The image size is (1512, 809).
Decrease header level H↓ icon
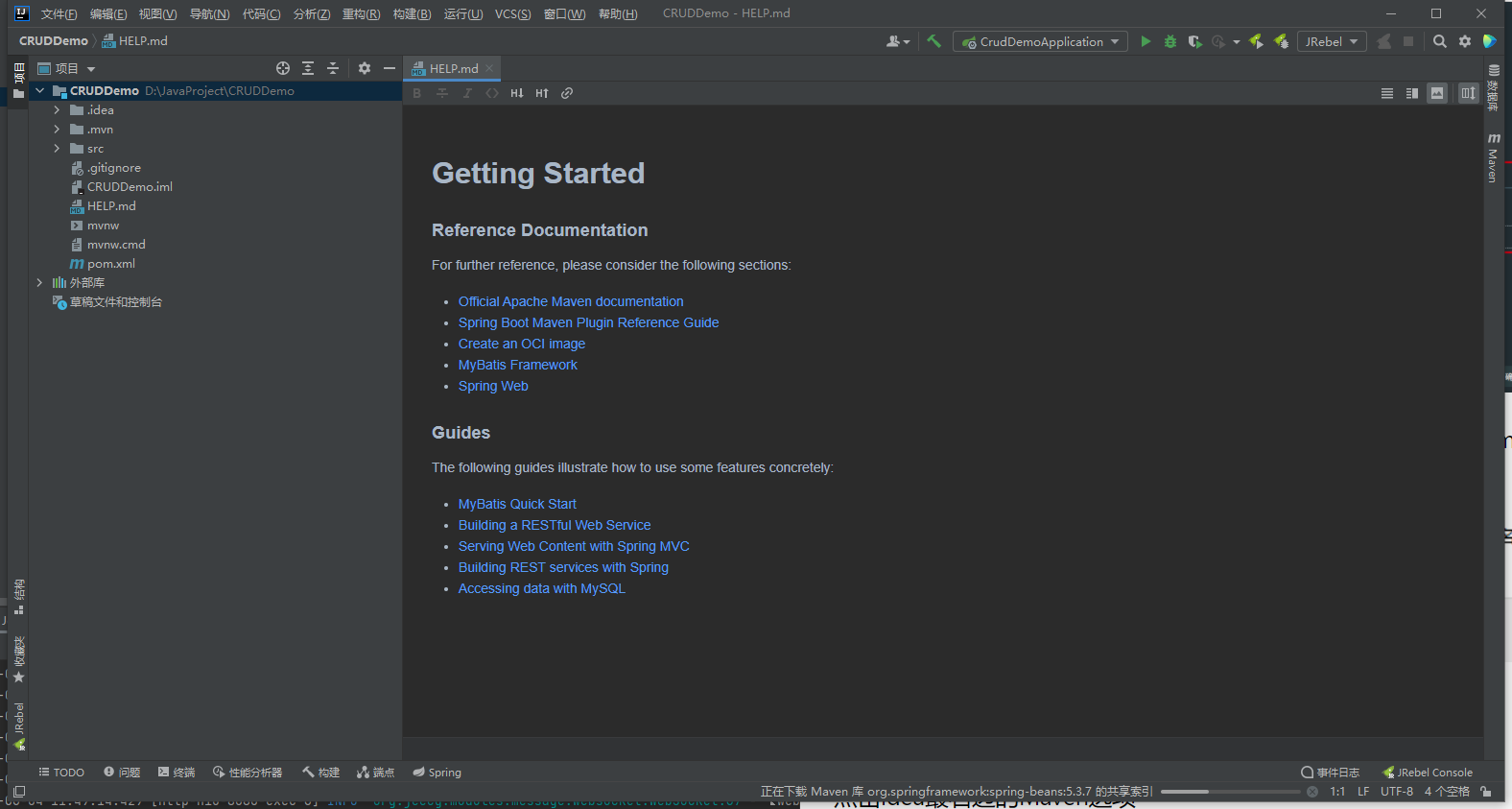click(x=517, y=93)
